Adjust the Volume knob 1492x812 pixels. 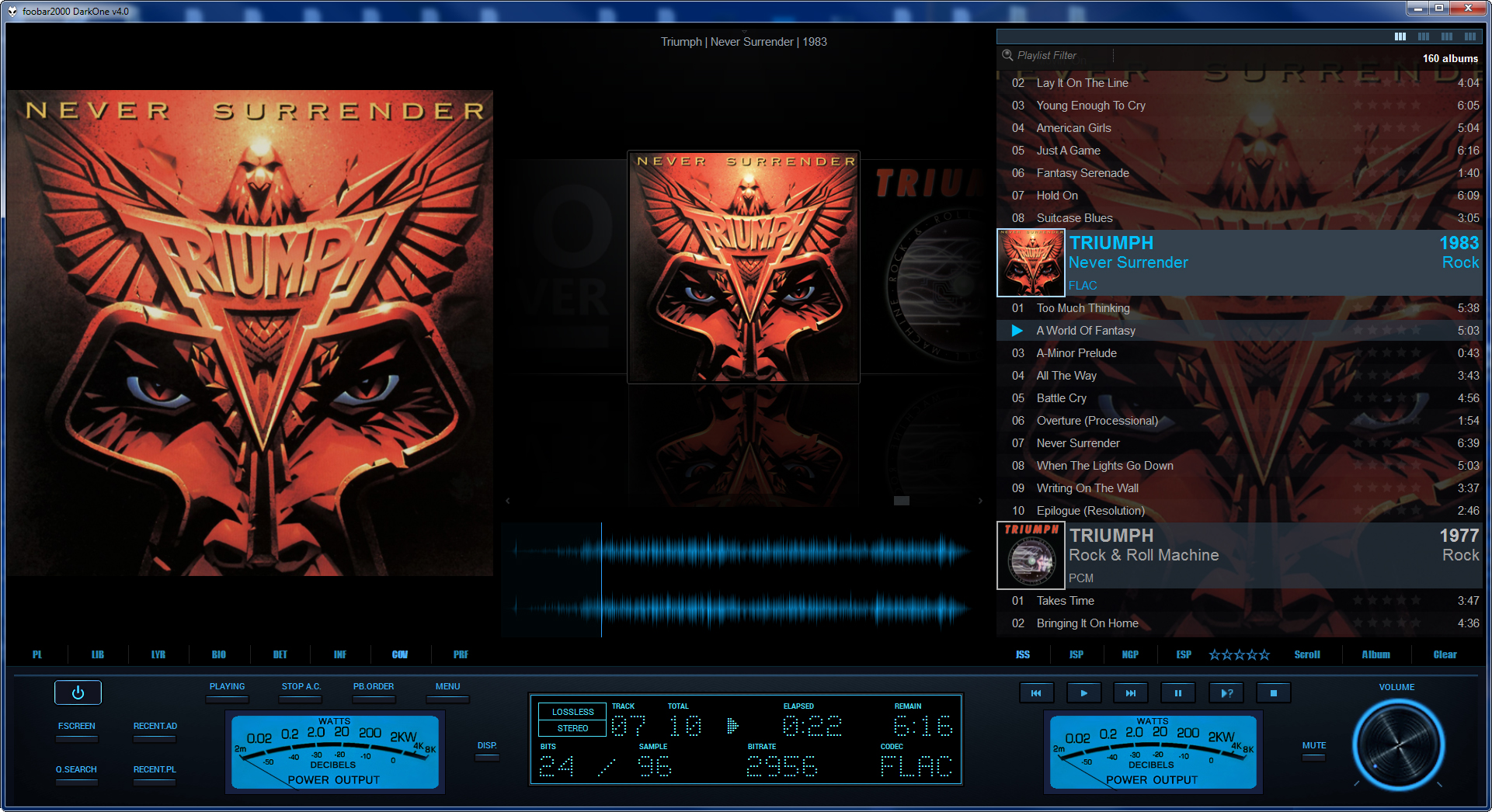click(1397, 744)
